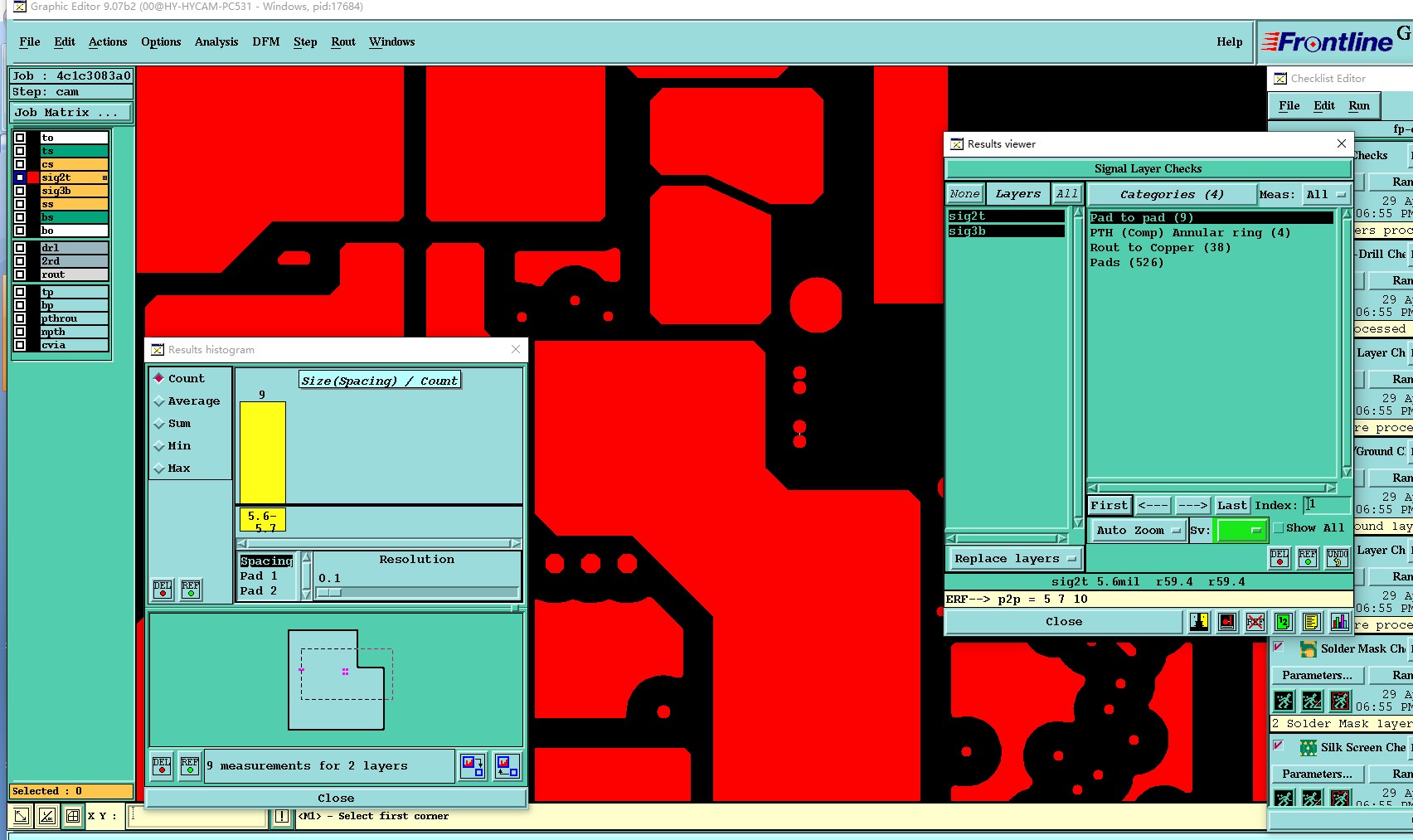
Task: Open the Sv green severity dropdown
Action: coord(1241,531)
